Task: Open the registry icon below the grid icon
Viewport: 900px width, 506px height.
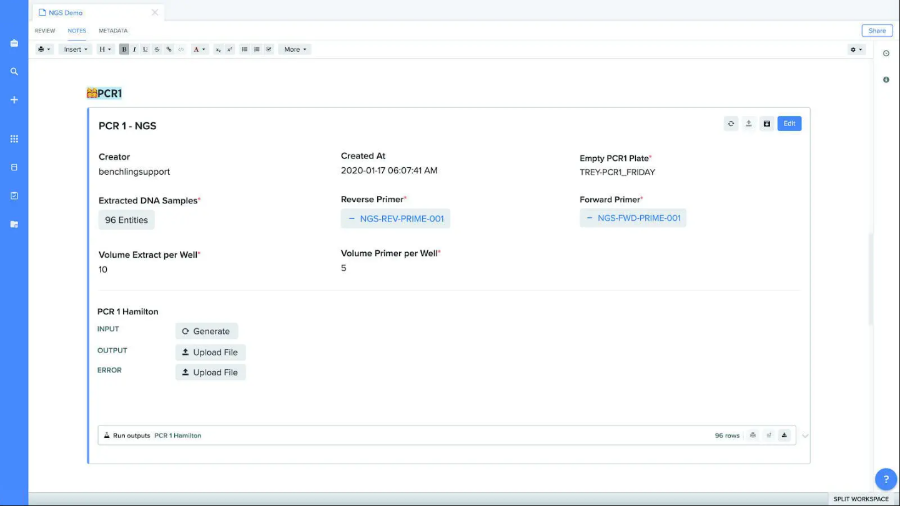Action: 14,168
